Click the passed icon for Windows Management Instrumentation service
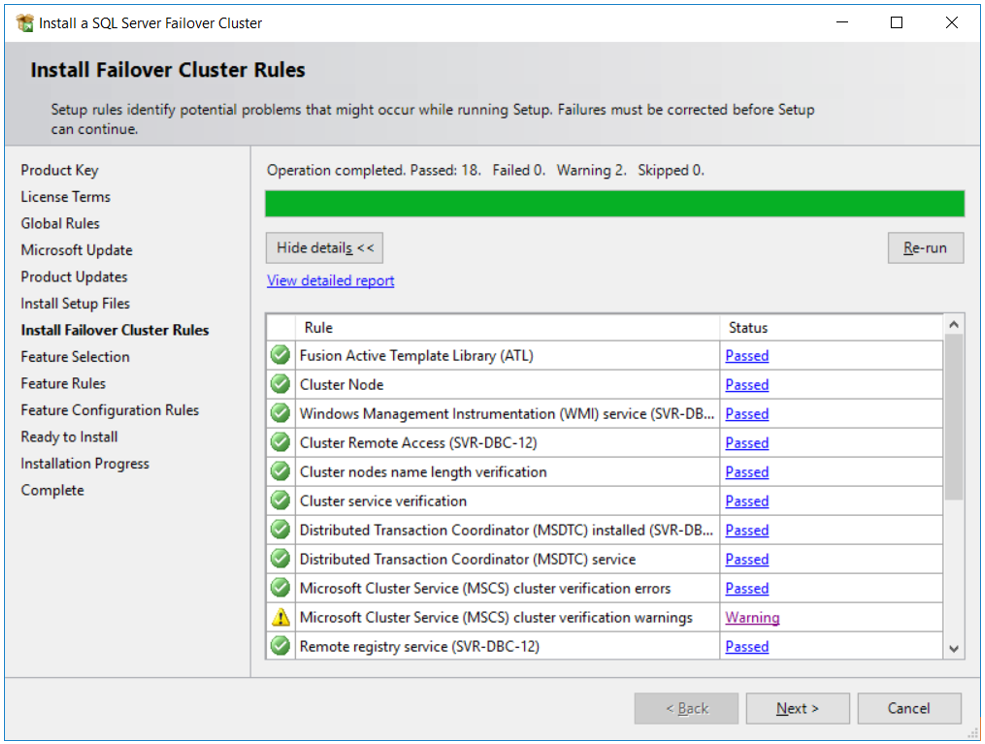This screenshot has height=744, width=985. click(280, 413)
